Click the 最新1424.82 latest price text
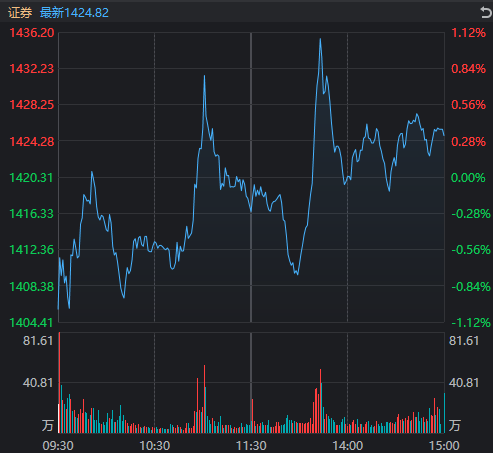Screen dimensions: 493x453 click(x=74, y=13)
